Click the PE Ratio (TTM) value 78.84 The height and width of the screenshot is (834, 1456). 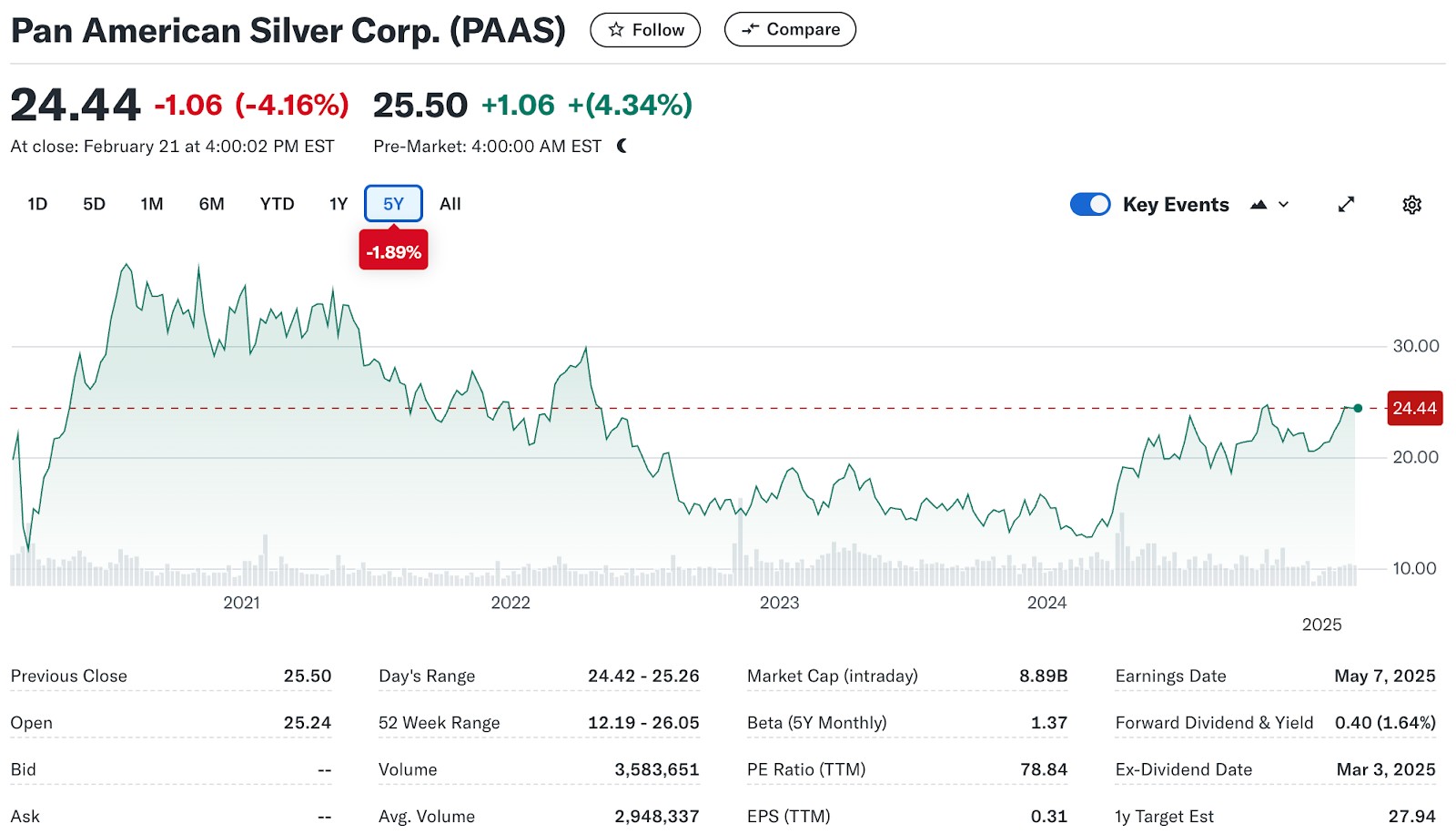point(1044,769)
